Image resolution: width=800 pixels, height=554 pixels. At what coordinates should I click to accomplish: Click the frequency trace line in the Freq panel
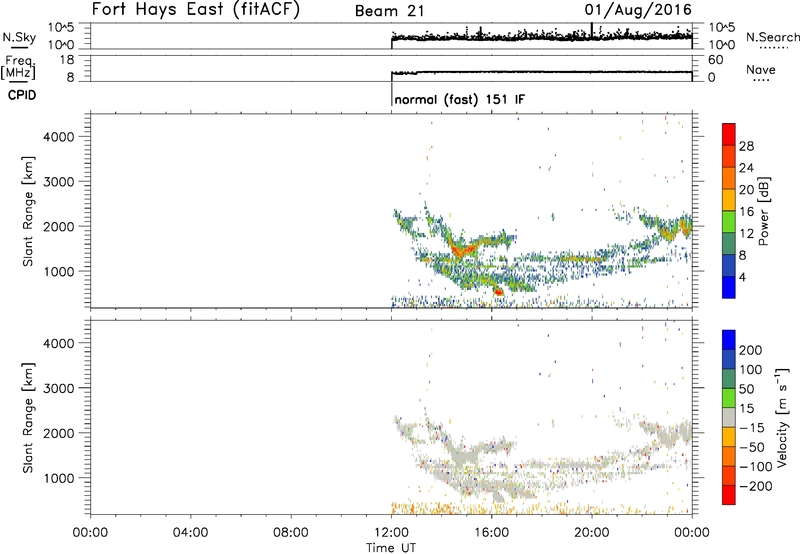coord(541,72)
